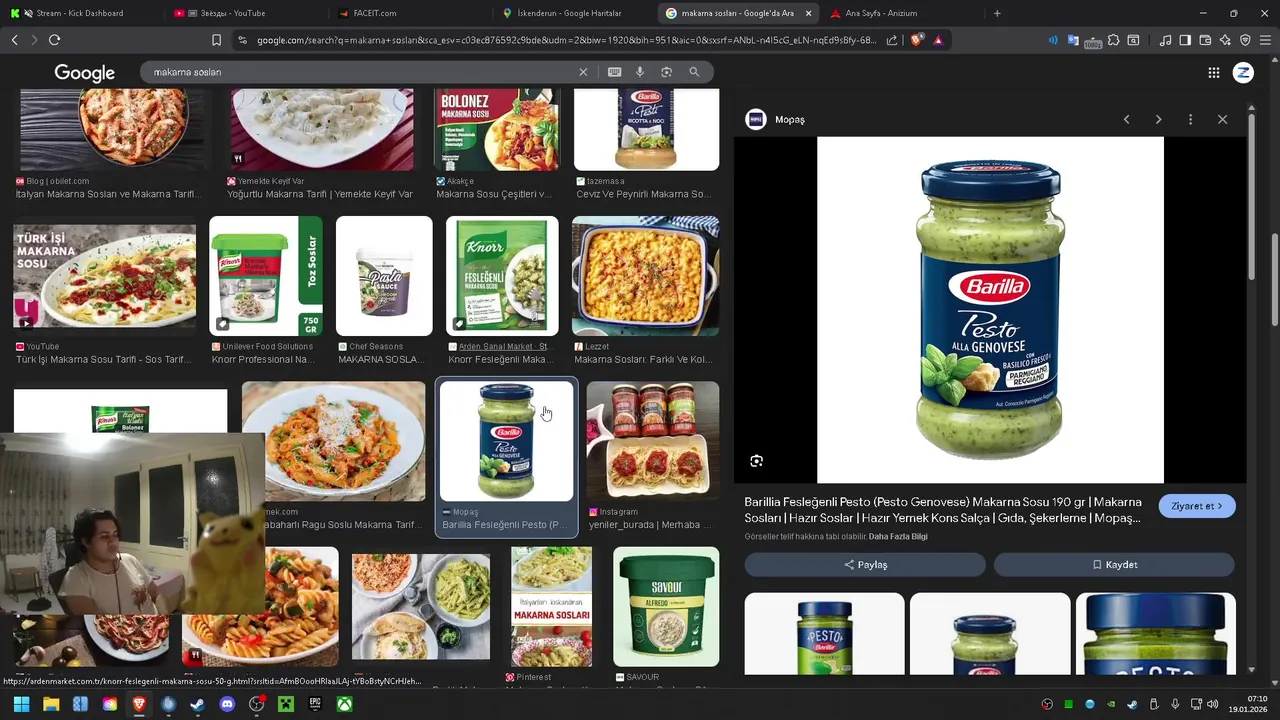Open the preview panel three-dot options menu
The width and height of the screenshot is (1280, 720).
pos(1190,119)
